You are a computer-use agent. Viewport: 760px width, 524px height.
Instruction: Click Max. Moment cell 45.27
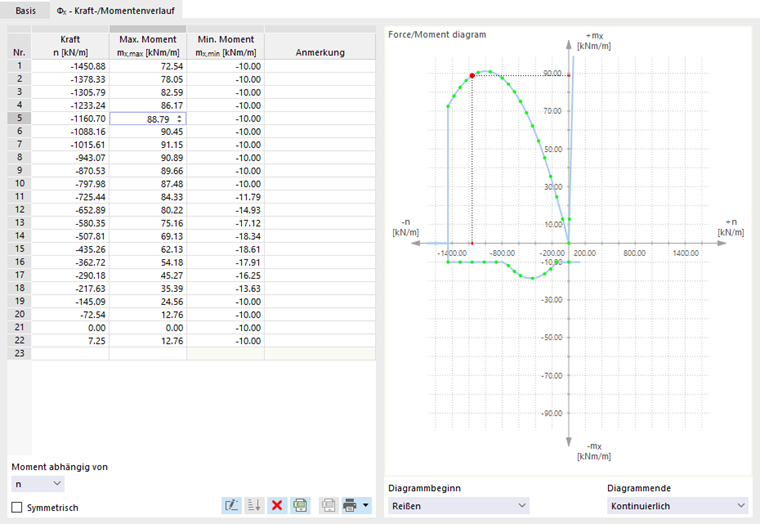[148, 276]
